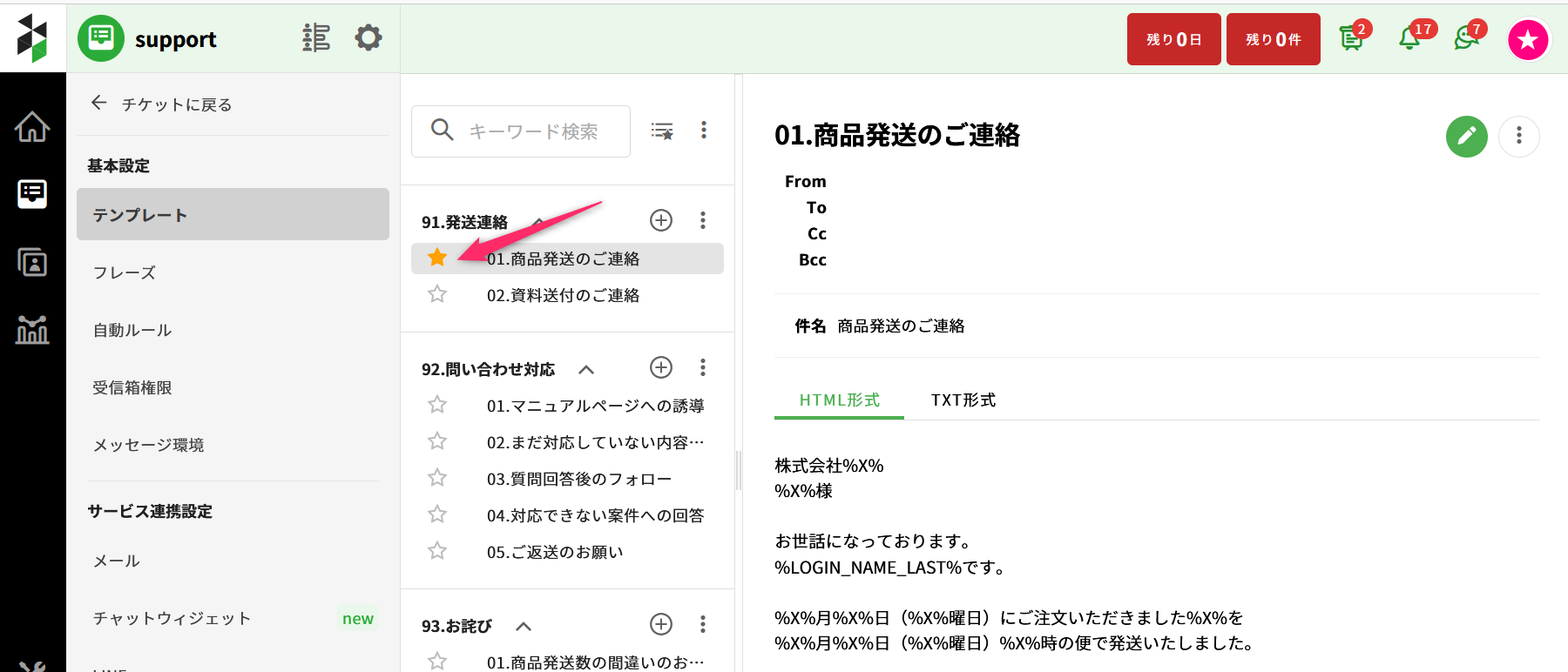Image resolution: width=1568 pixels, height=672 pixels.
Task: Click the green pencil edit button
Action: pyautogui.click(x=1466, y=137)
